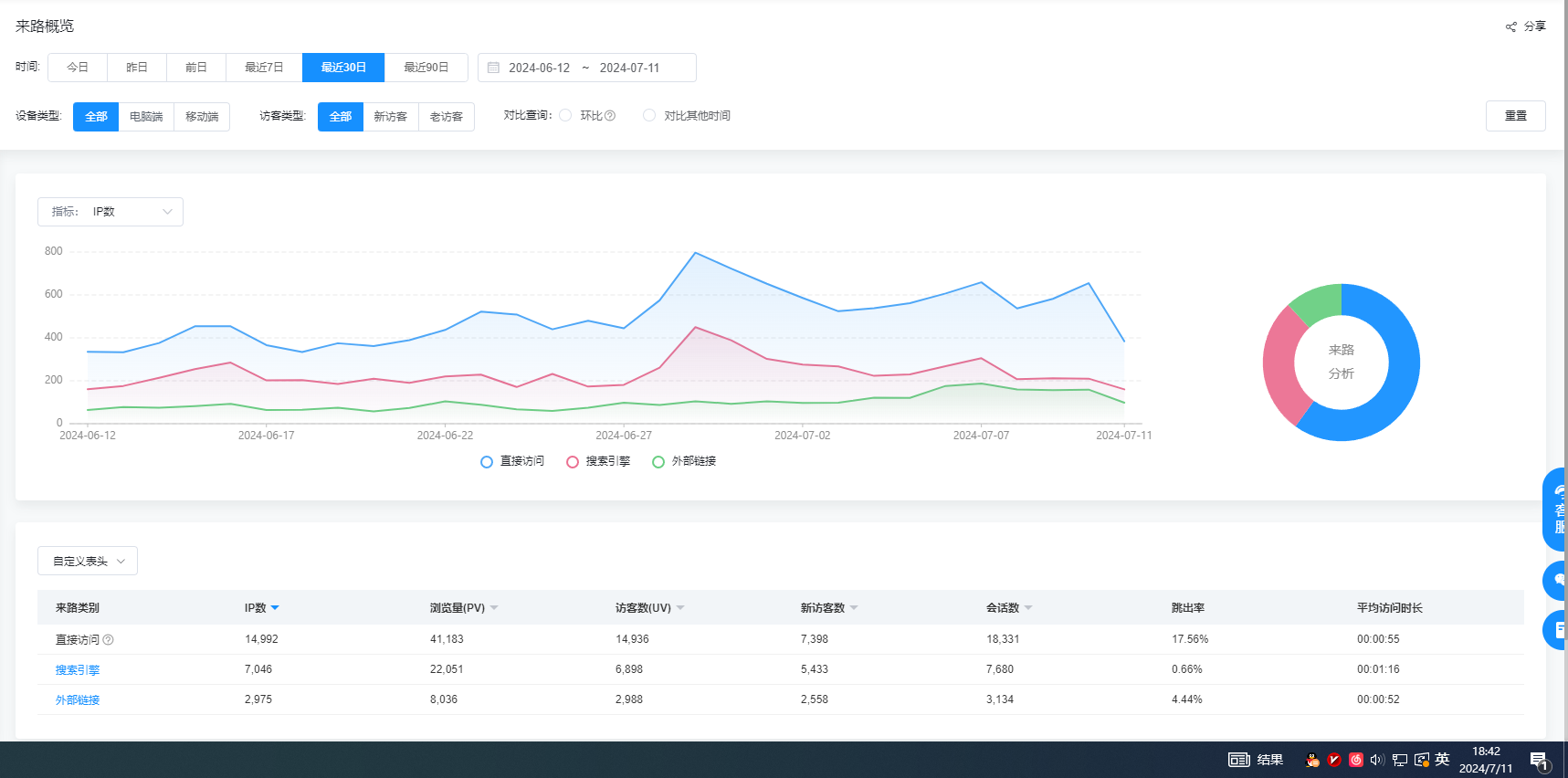This screenshot has height=778, width=1568.
Task: Click the green donut chart segment
Action: coord(1319,302)
